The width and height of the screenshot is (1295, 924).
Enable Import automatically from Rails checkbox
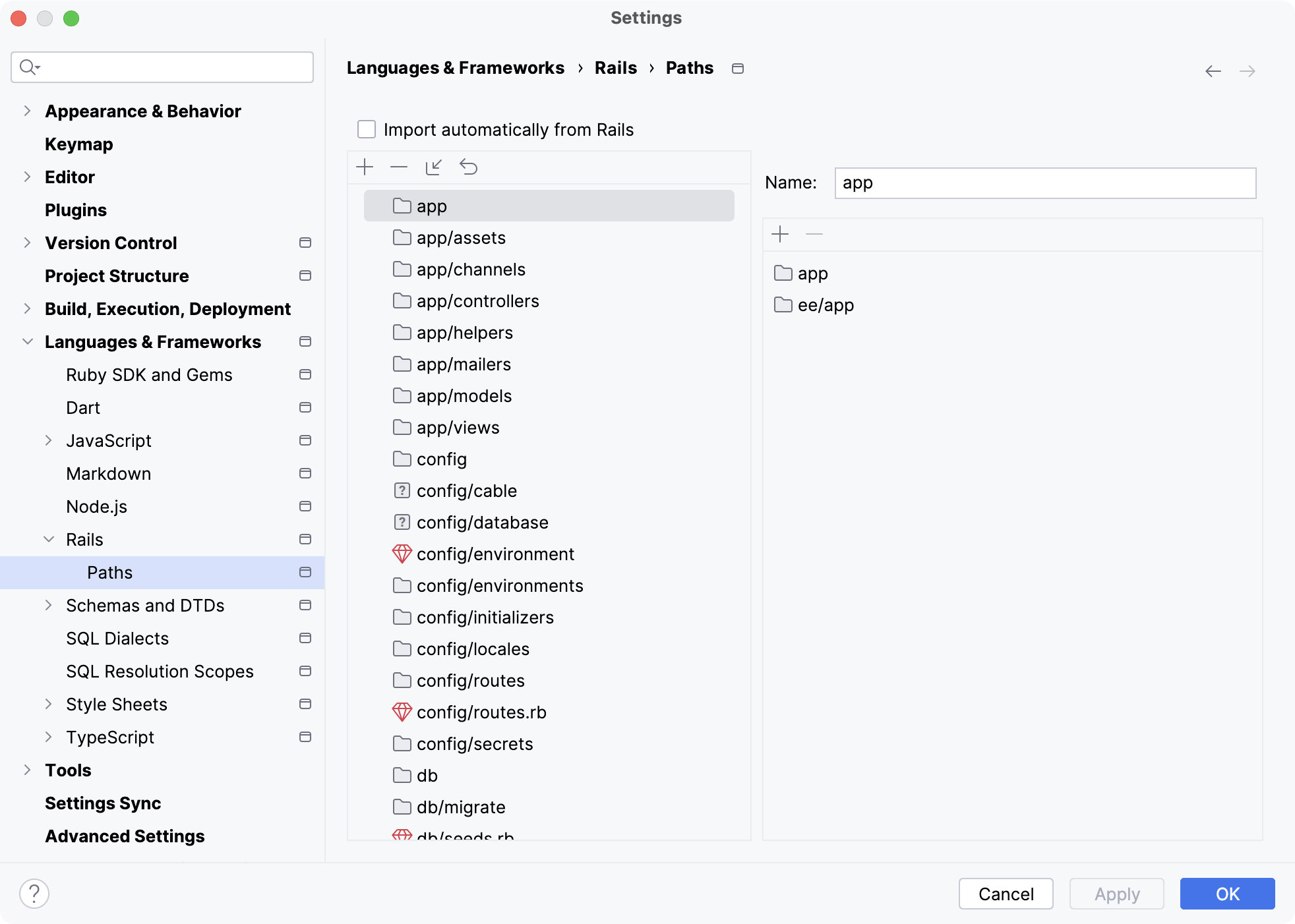(367, 129)
